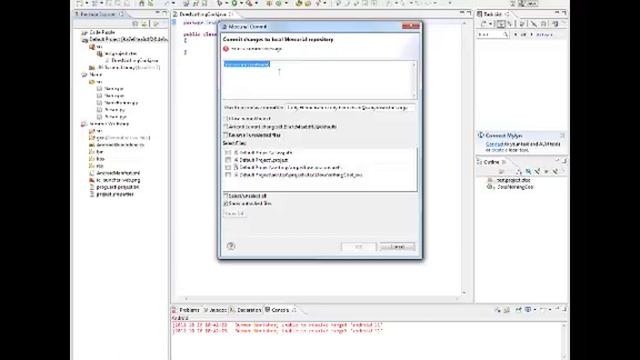Switch to the Javadoc tab
This screenshot has width=640, height=360.
point(215,310)
